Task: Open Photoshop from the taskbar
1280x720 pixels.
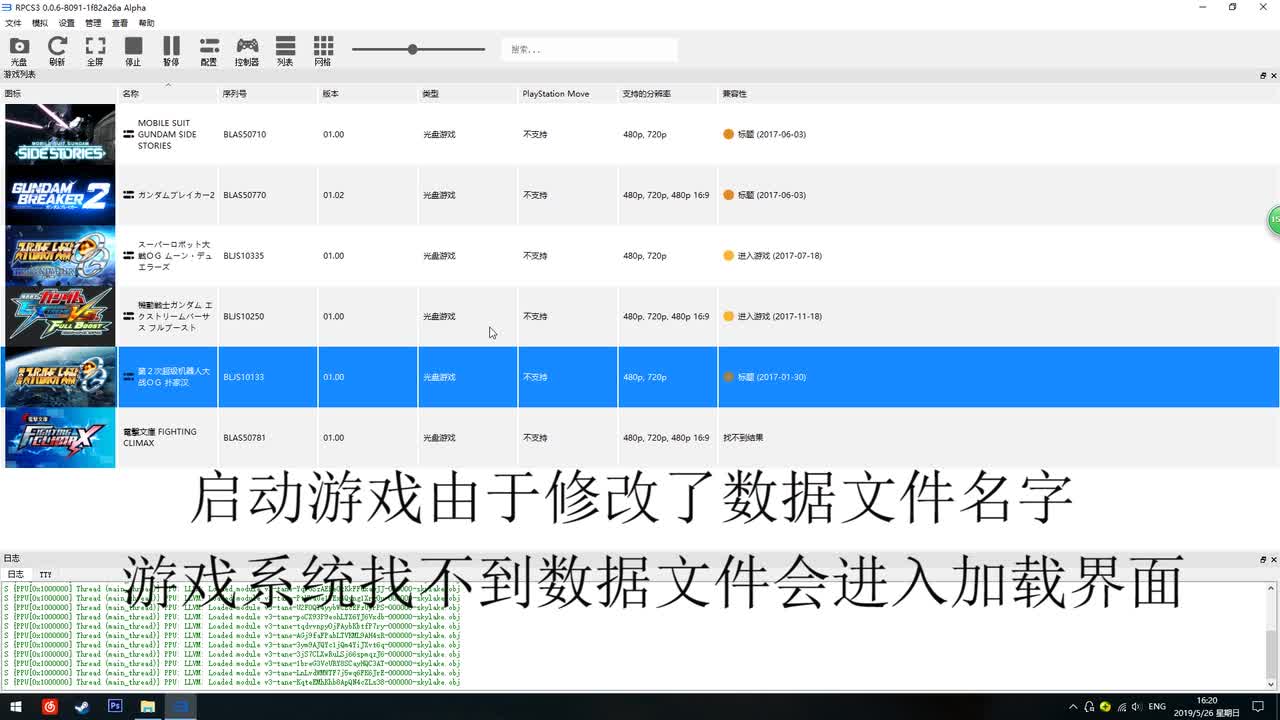Action: coord(115,706)
